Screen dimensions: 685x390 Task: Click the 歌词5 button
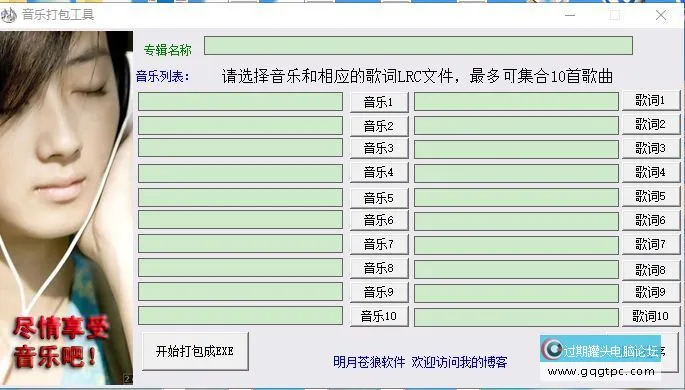pos(651,197)
